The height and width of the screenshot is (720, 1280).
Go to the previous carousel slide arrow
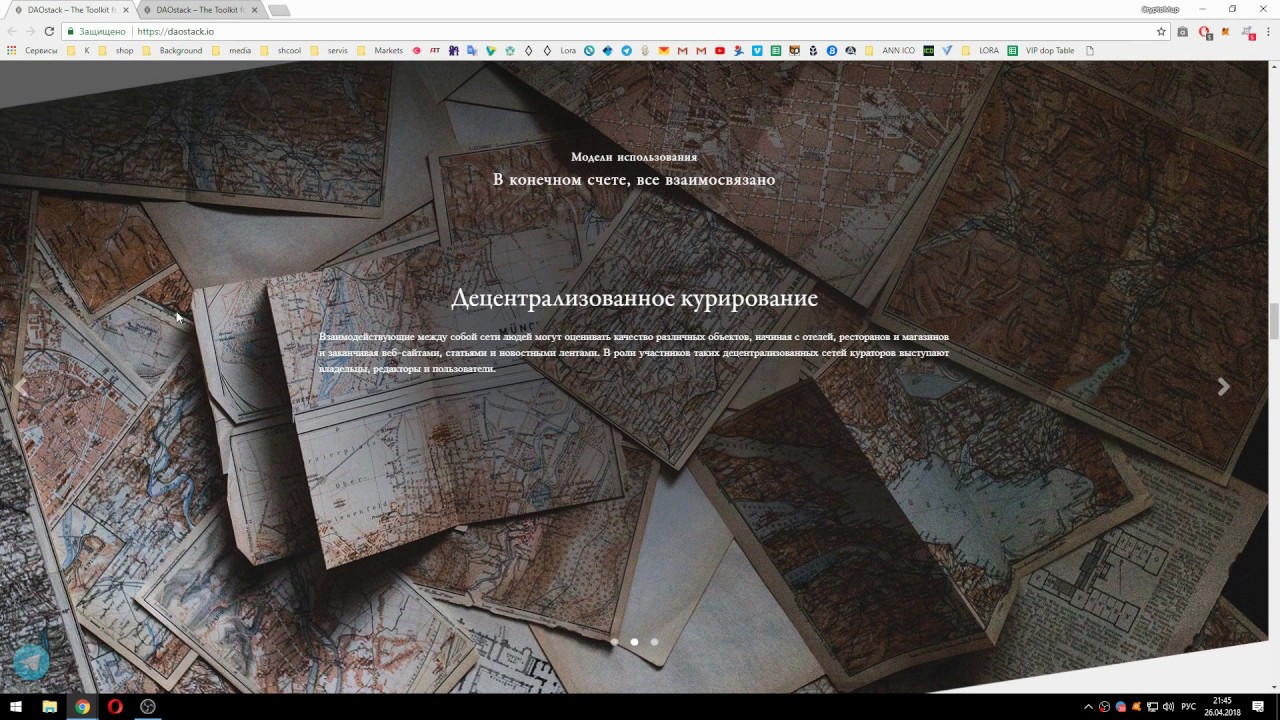click(x=20, y=387)
